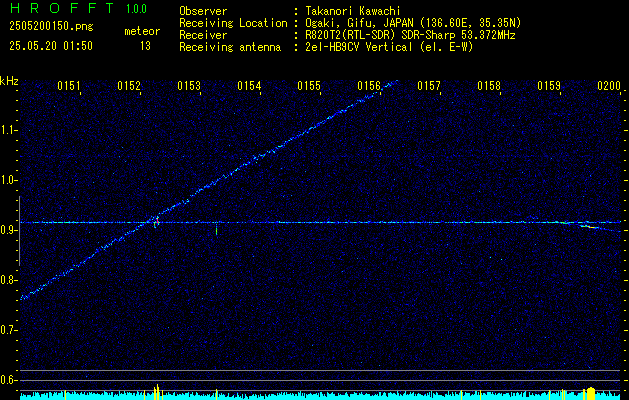Click the 0158 time axis label
Viewport: 629px width, 400px height.
[489, 86]
